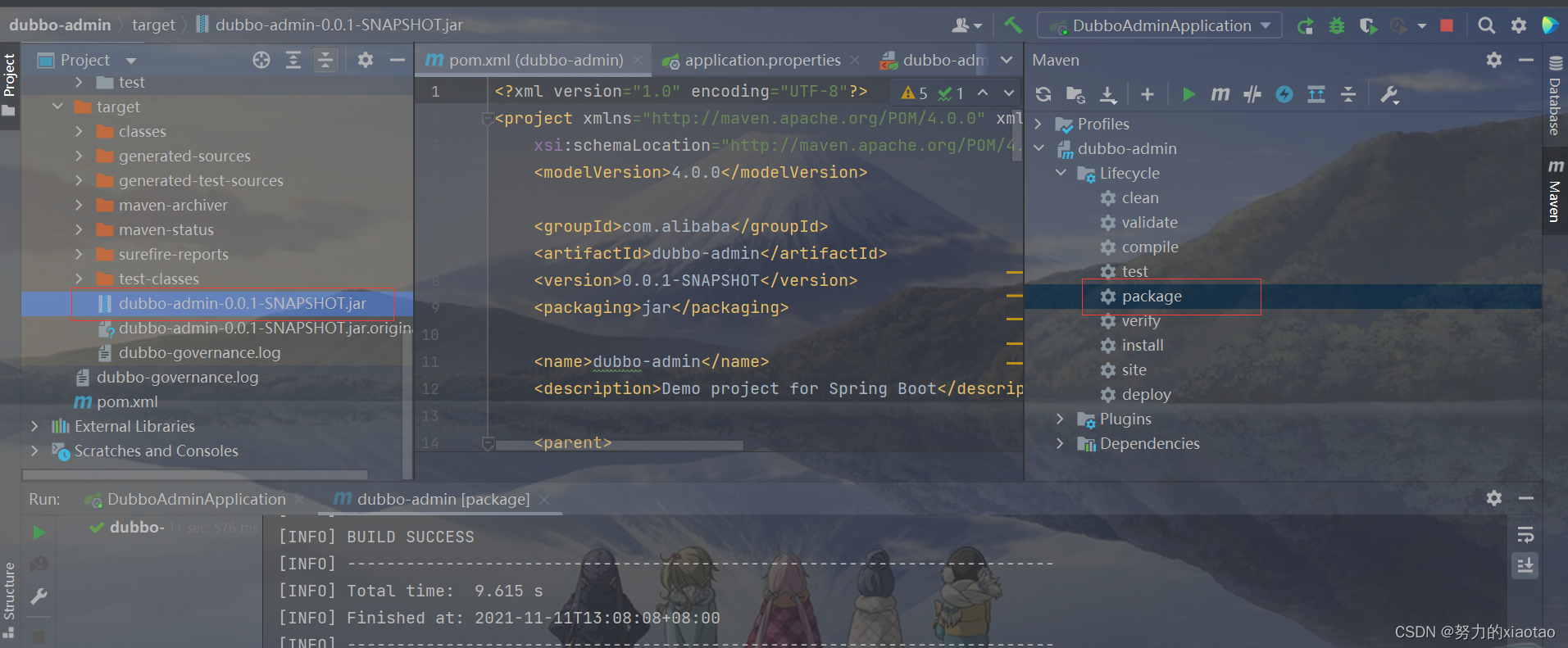The image size is (1568, 648).
Task: Open the Run panel options gear
Action: (1494, 498)
